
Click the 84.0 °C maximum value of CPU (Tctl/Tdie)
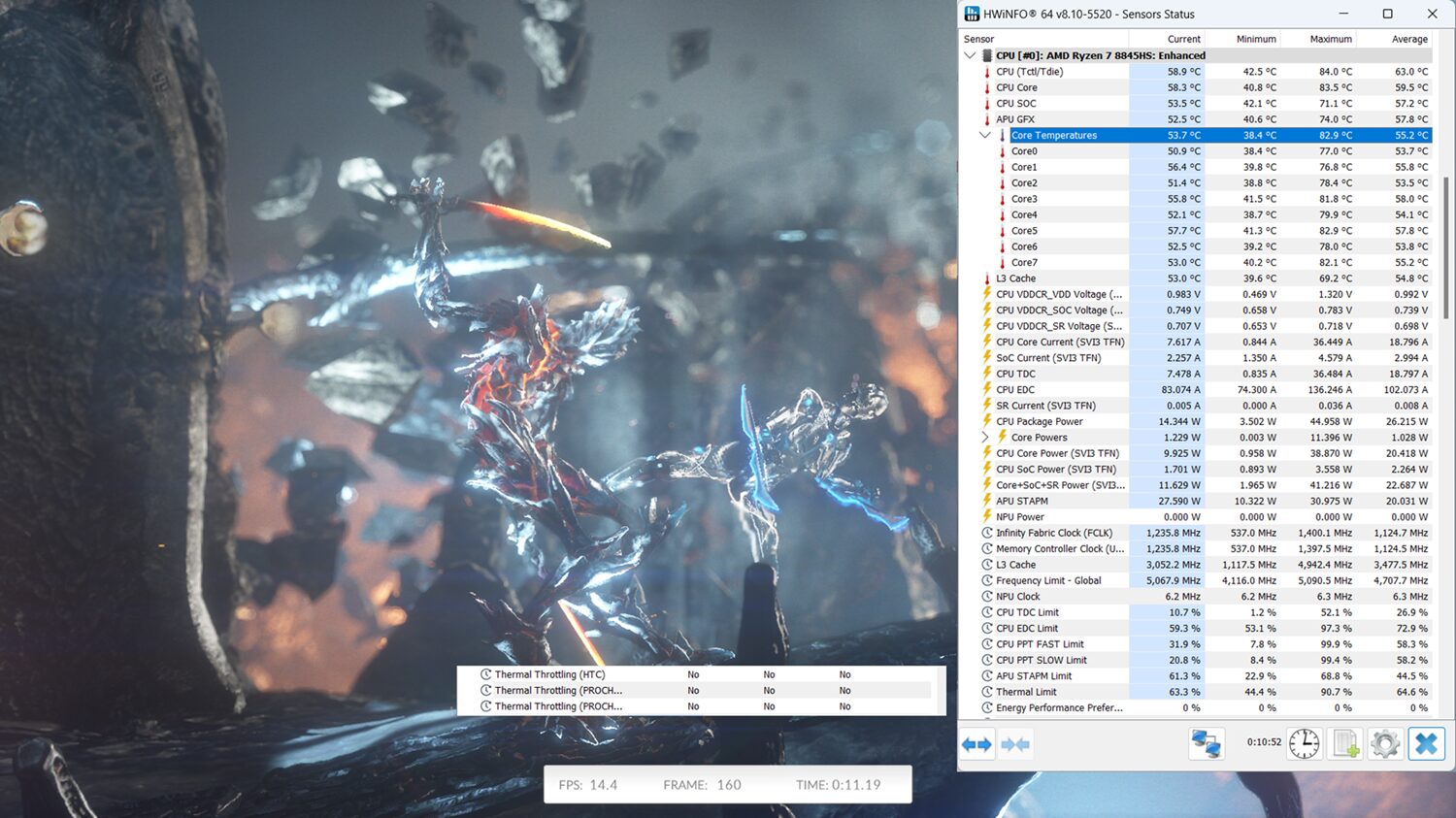point(1335,72)
